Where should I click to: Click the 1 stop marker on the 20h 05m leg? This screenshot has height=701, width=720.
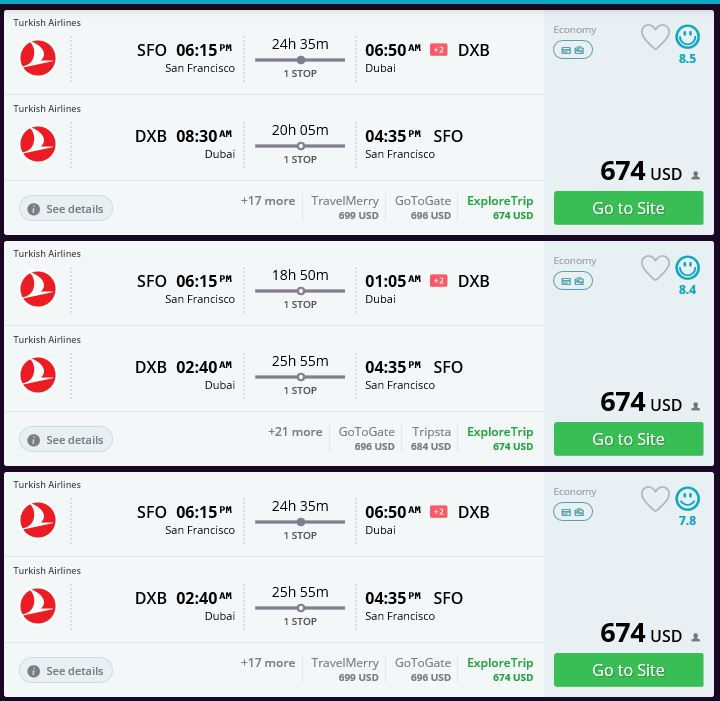300,146
